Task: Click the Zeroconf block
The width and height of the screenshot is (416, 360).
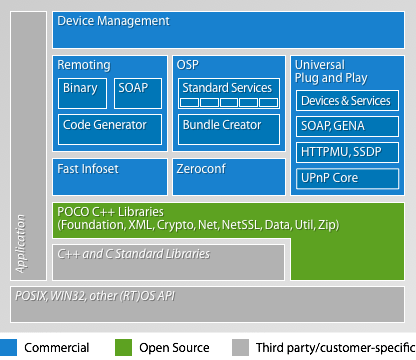Action: 229,177
